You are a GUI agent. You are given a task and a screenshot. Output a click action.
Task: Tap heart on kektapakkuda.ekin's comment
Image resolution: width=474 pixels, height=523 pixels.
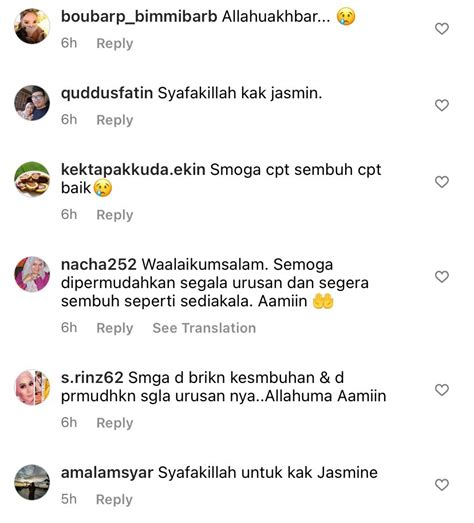click(442, 182)
